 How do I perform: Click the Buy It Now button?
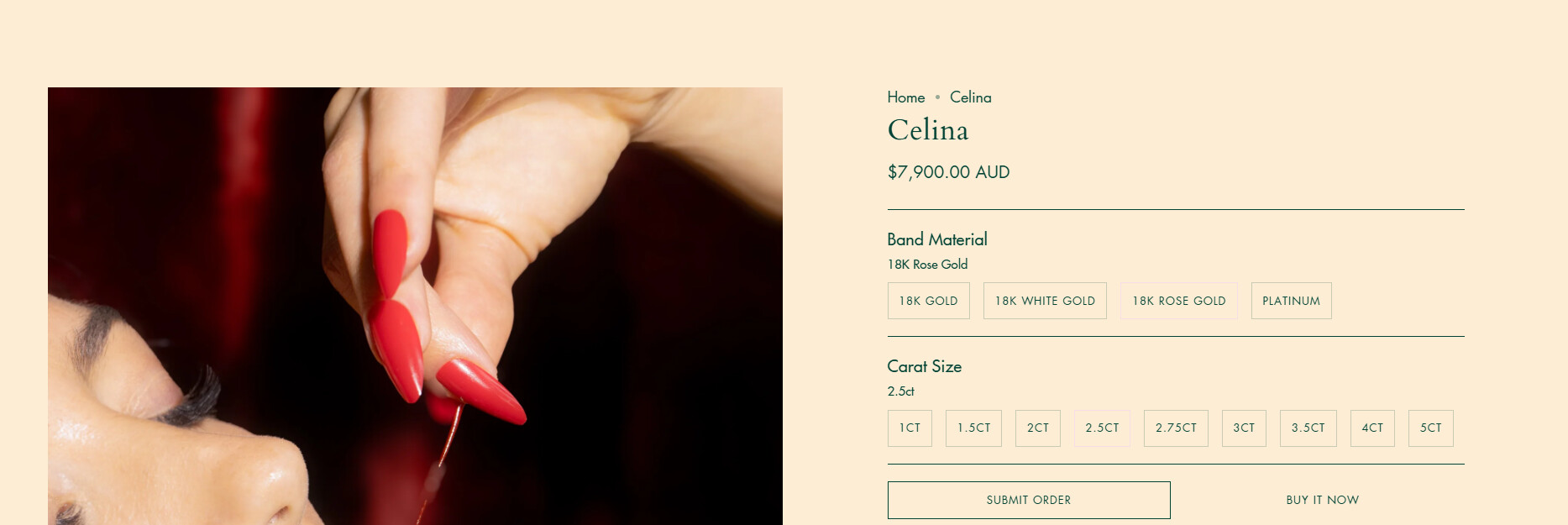(x=1322, y=500)
